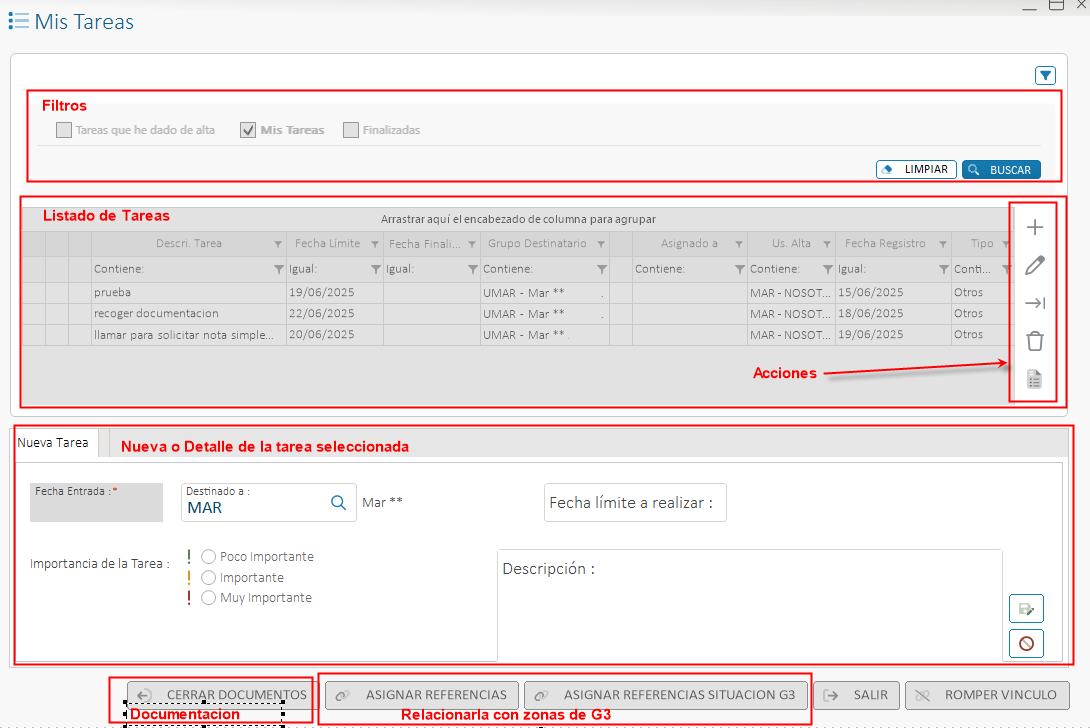Viewport: 1090px width, 728px height.
Task: Open Descri. Tarea column filter dropdown
Action: [278, 244]
